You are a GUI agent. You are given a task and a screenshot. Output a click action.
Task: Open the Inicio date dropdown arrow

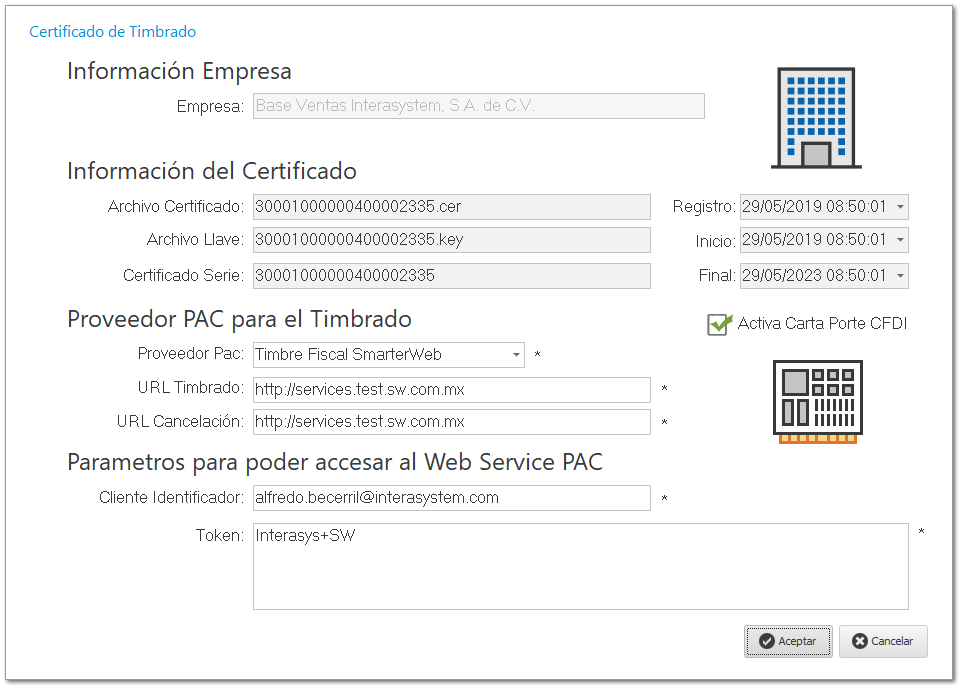[900, 240]
